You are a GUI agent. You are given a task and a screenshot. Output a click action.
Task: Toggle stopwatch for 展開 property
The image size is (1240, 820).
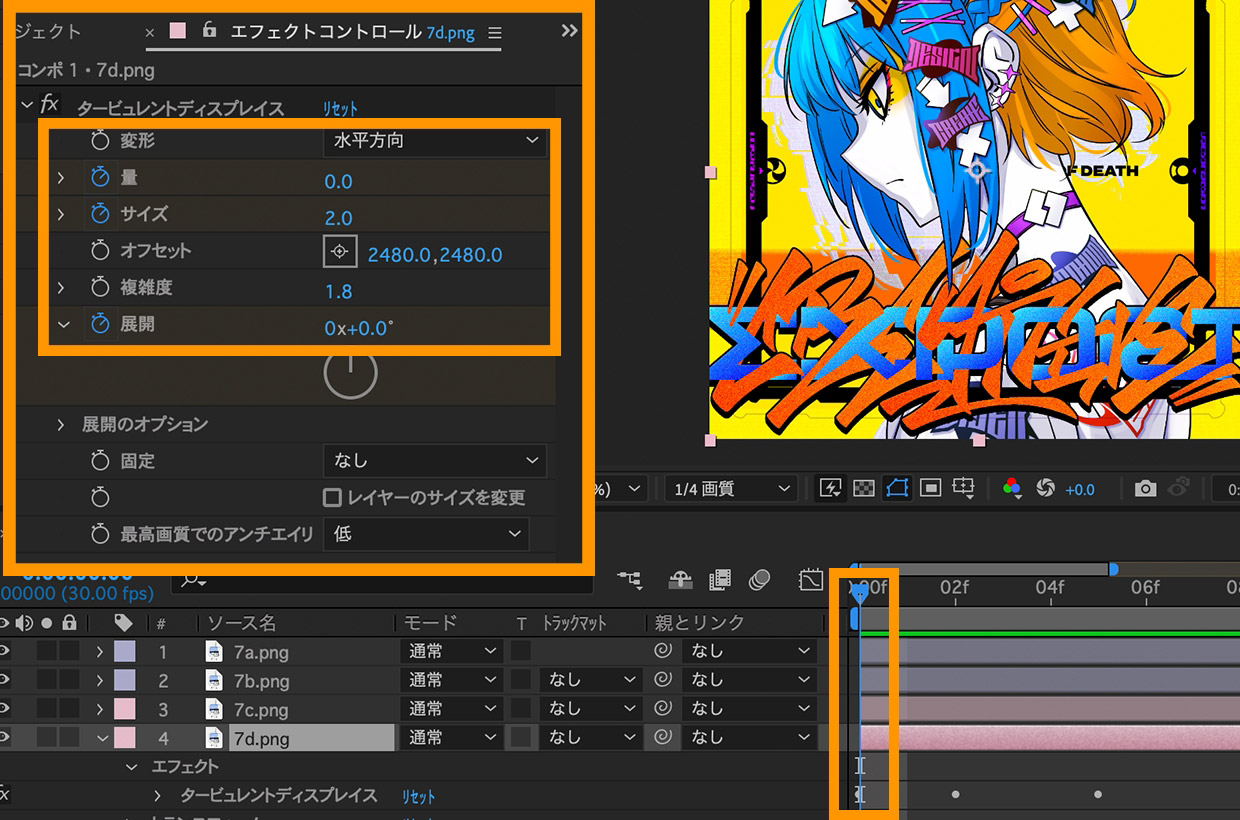point(99,324)
